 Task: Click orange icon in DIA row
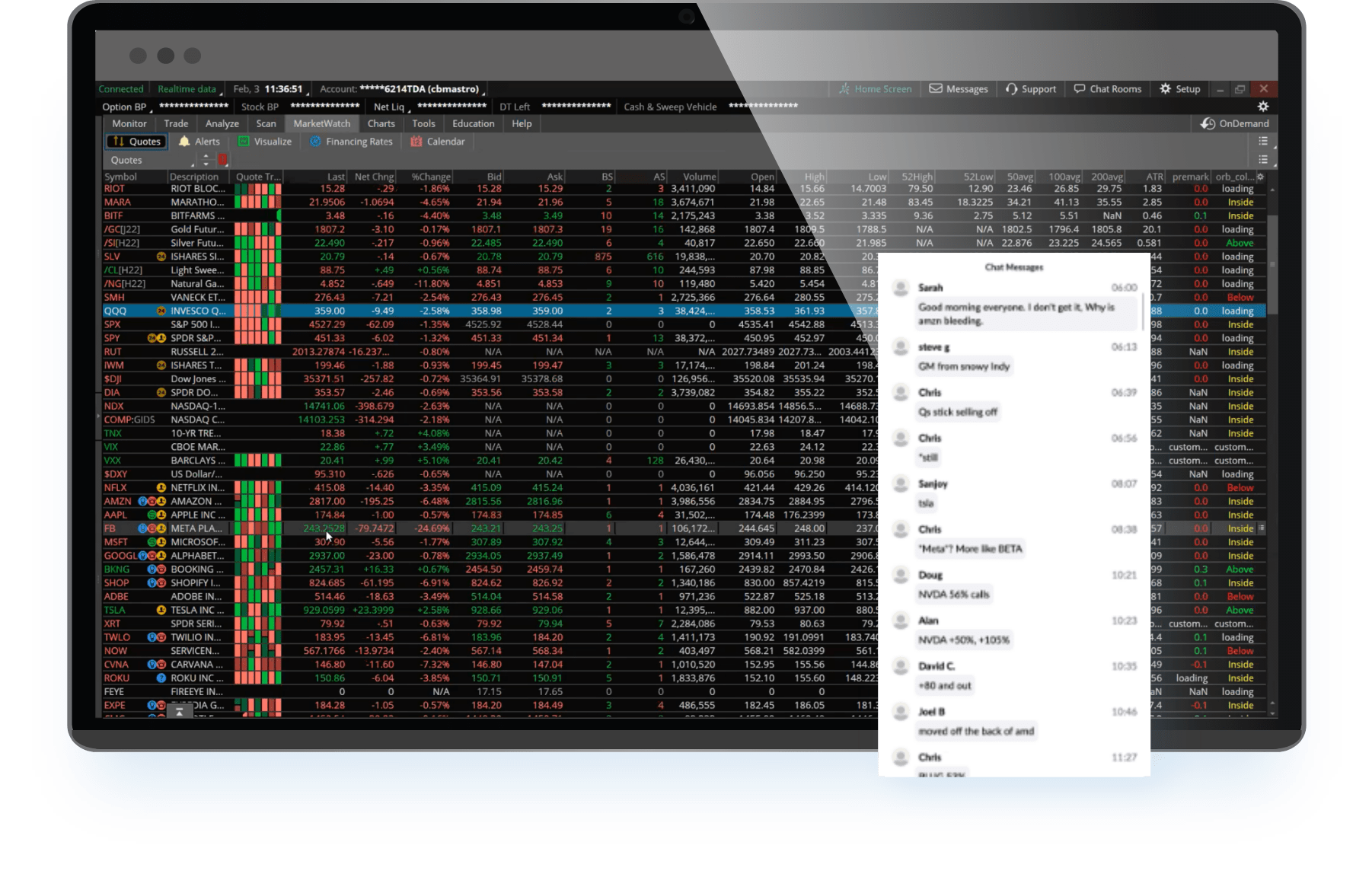(x=161, y=393)
